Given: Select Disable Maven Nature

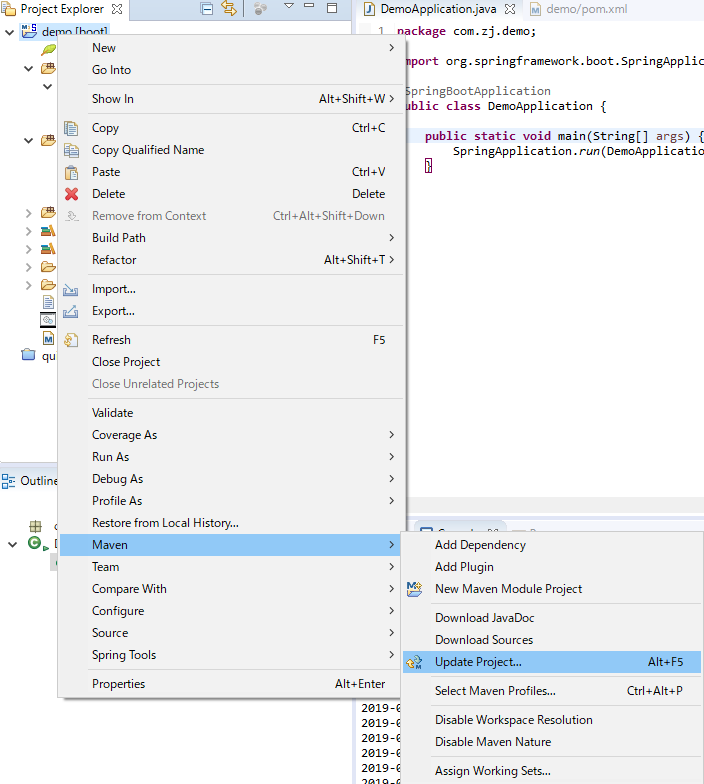Looking at the screenshot, I should (x=552, y=742).
